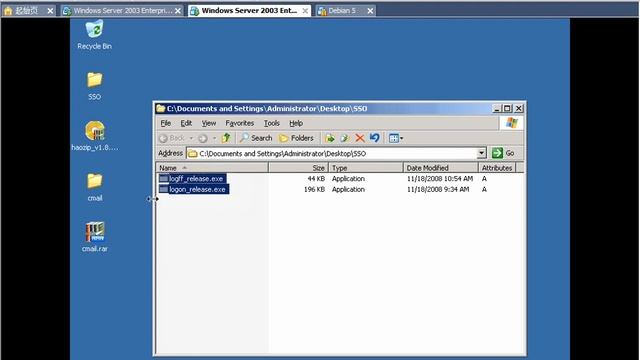Expand the Back history dropdown arrow
The height and width of the screenshot is (360, 640).
click(191, 138)
